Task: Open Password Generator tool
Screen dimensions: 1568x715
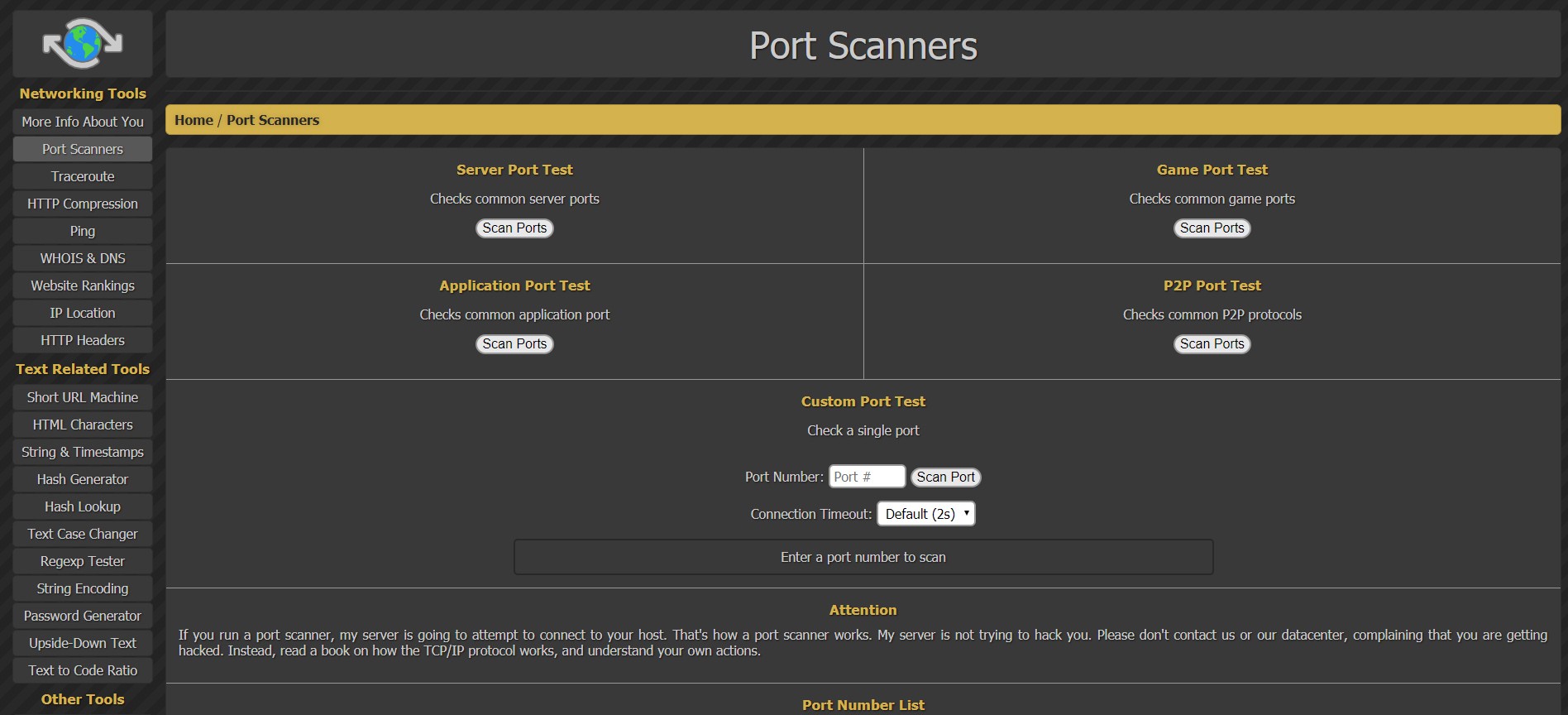Action: pyautogui.click(x=83, y=616)
